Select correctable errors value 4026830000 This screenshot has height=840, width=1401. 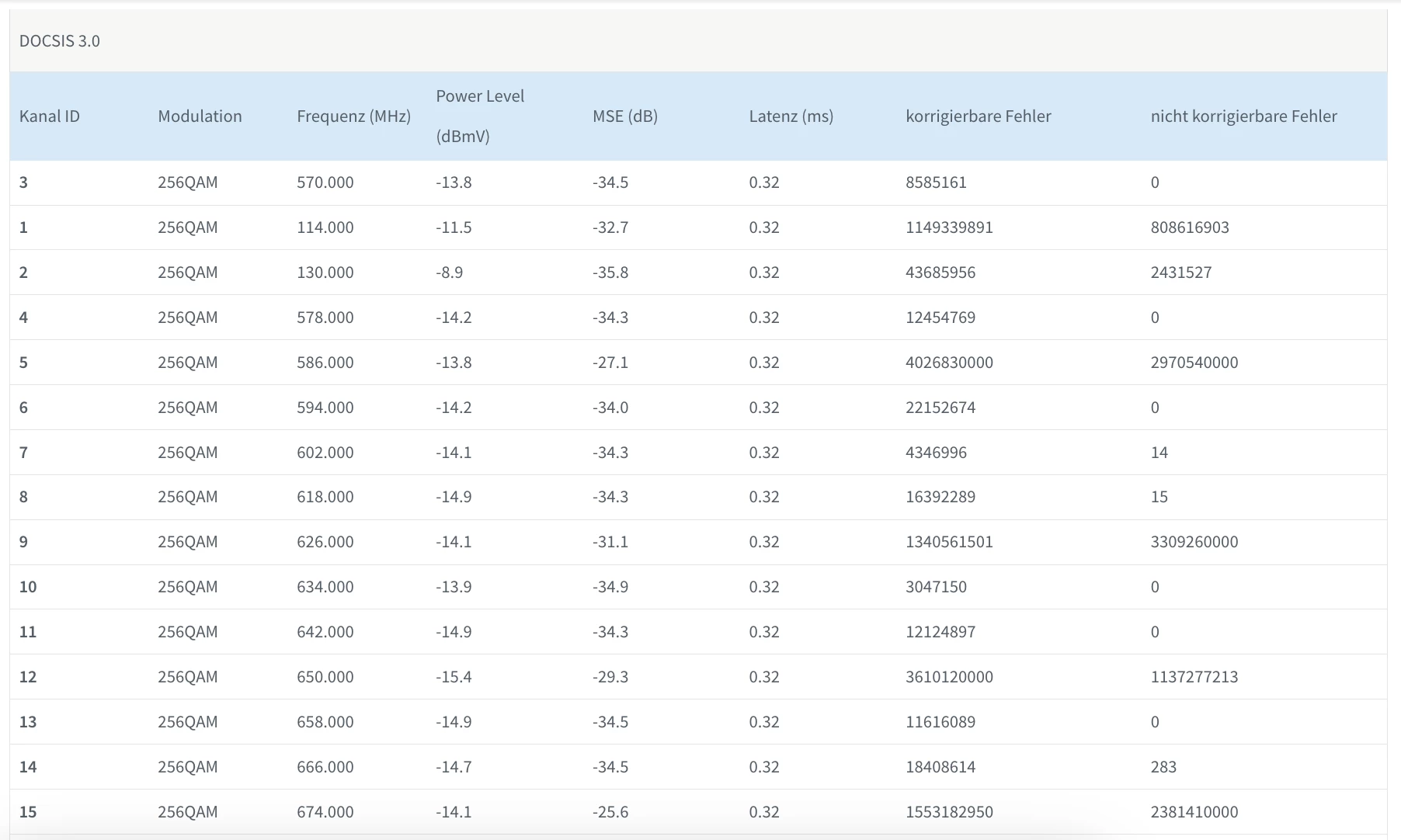click(949, 363)
